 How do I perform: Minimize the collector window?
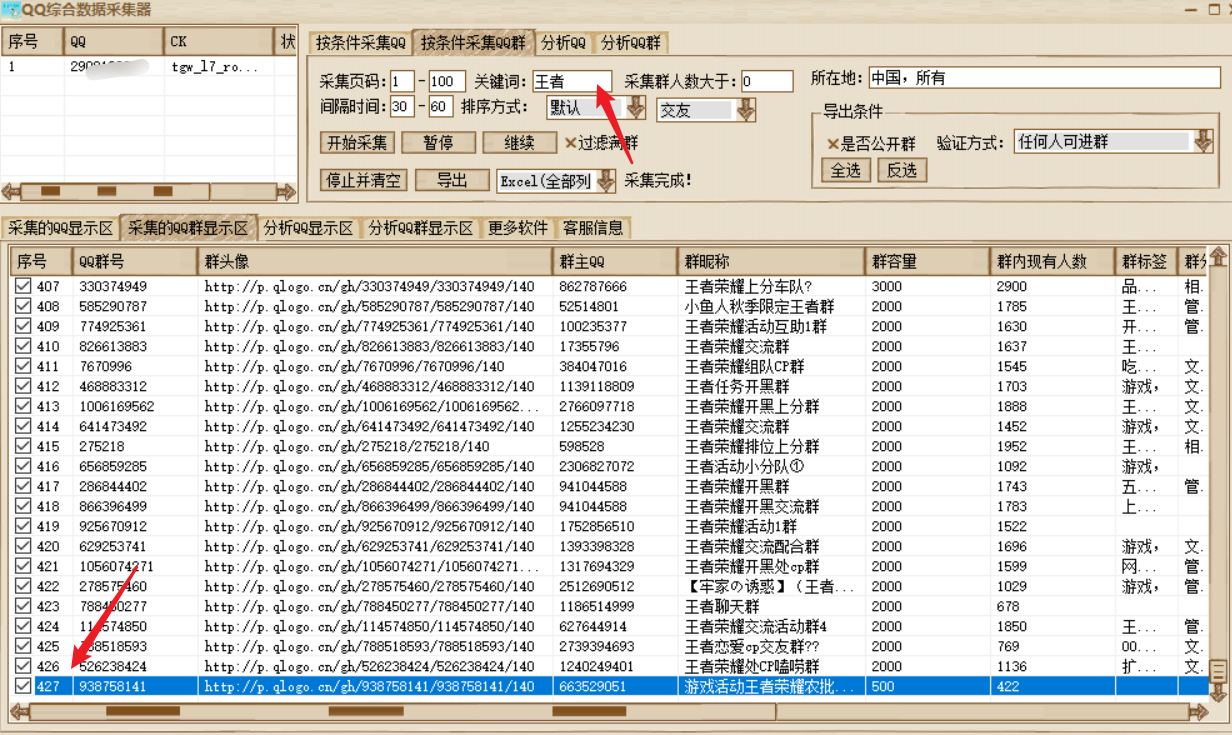(1190, 9)
